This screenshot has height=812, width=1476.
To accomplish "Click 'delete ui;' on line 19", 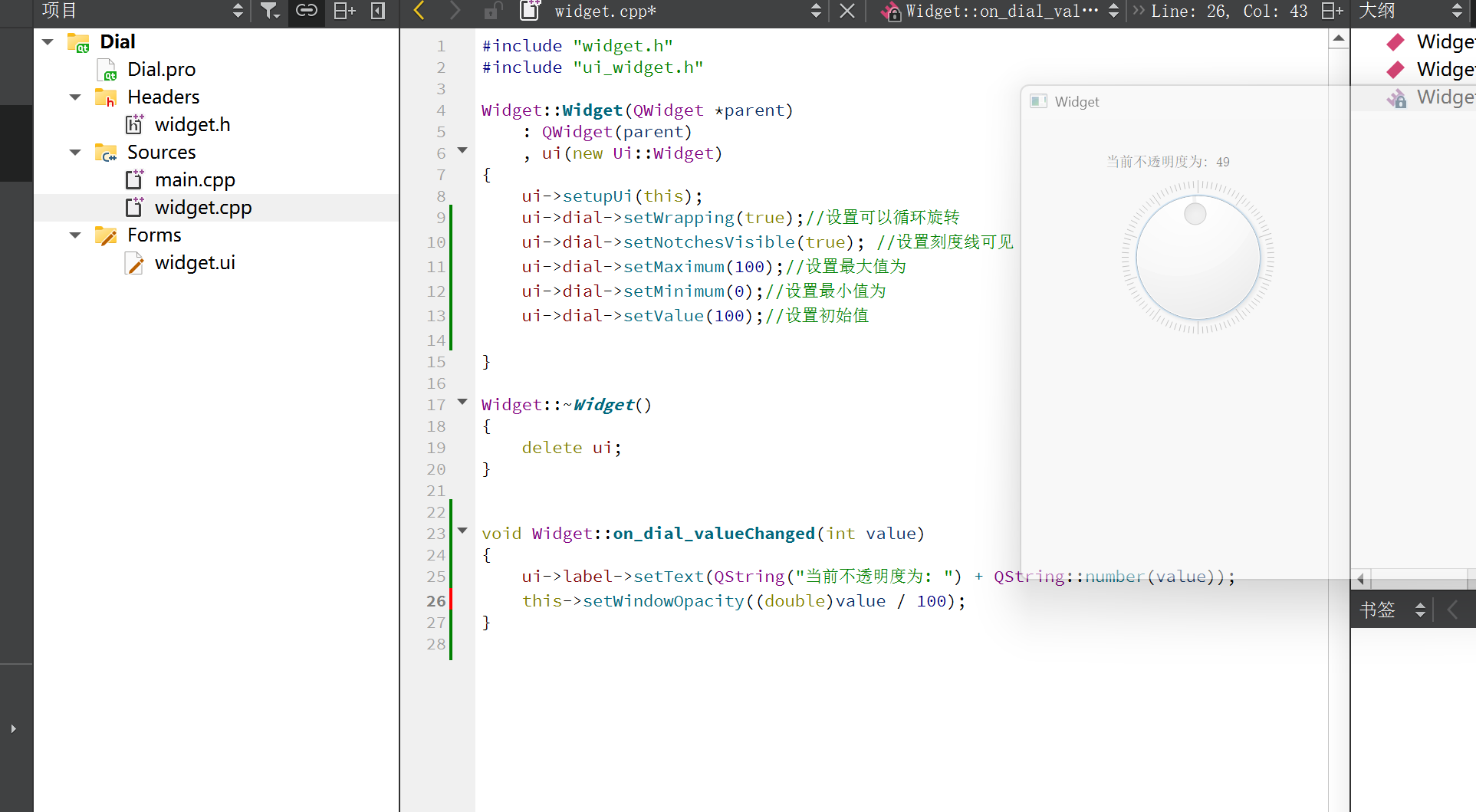I will [x=572, y=448].
